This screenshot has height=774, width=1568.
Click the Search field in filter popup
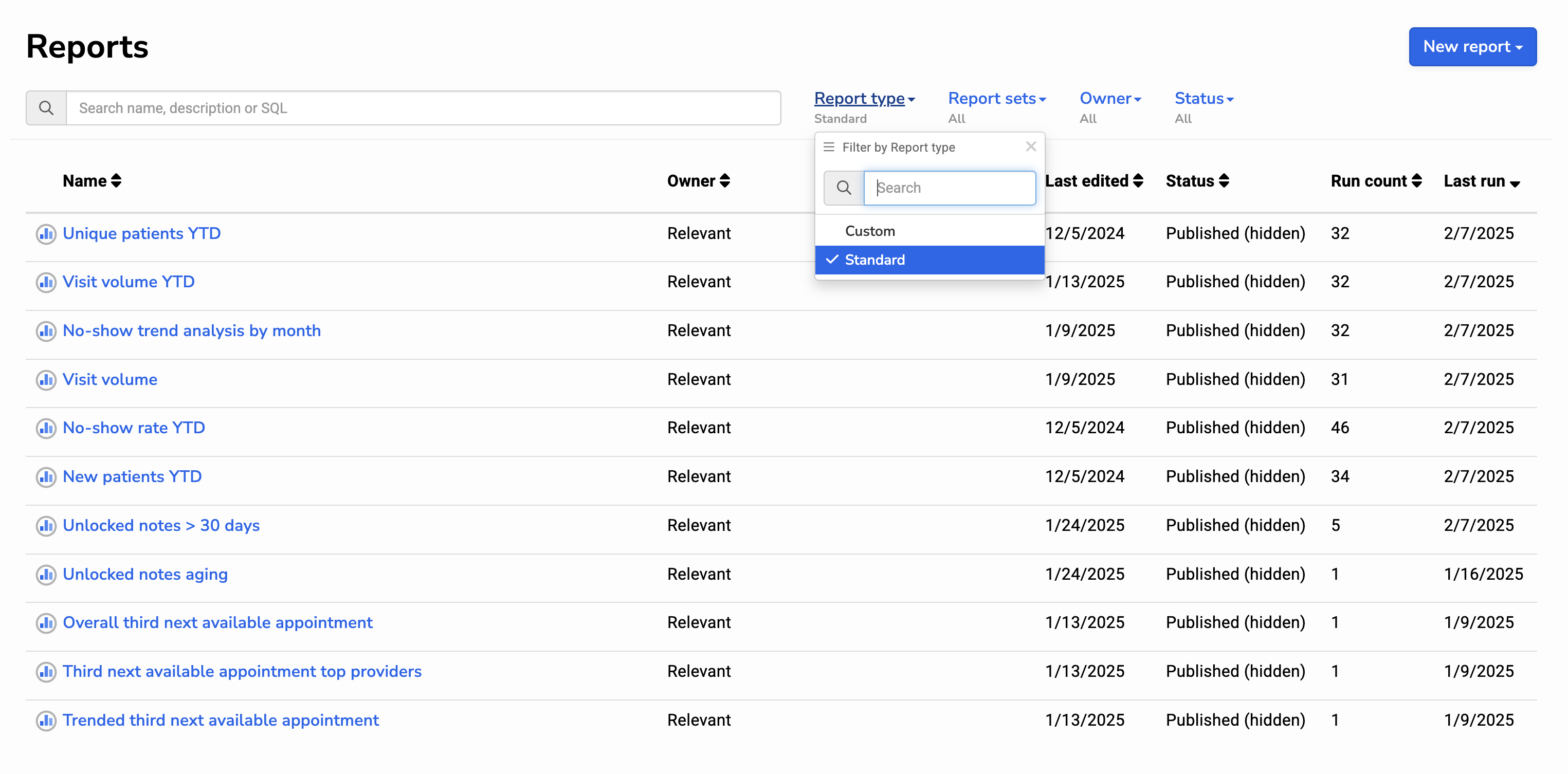[950, 188]
